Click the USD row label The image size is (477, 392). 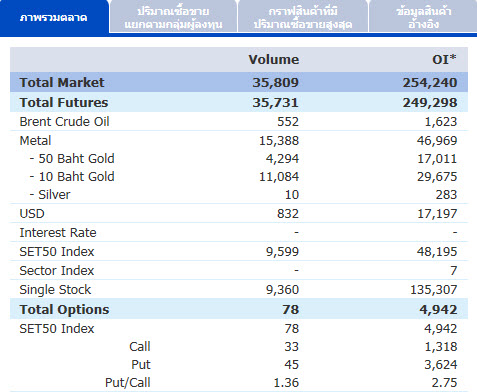tap(32, 213)
